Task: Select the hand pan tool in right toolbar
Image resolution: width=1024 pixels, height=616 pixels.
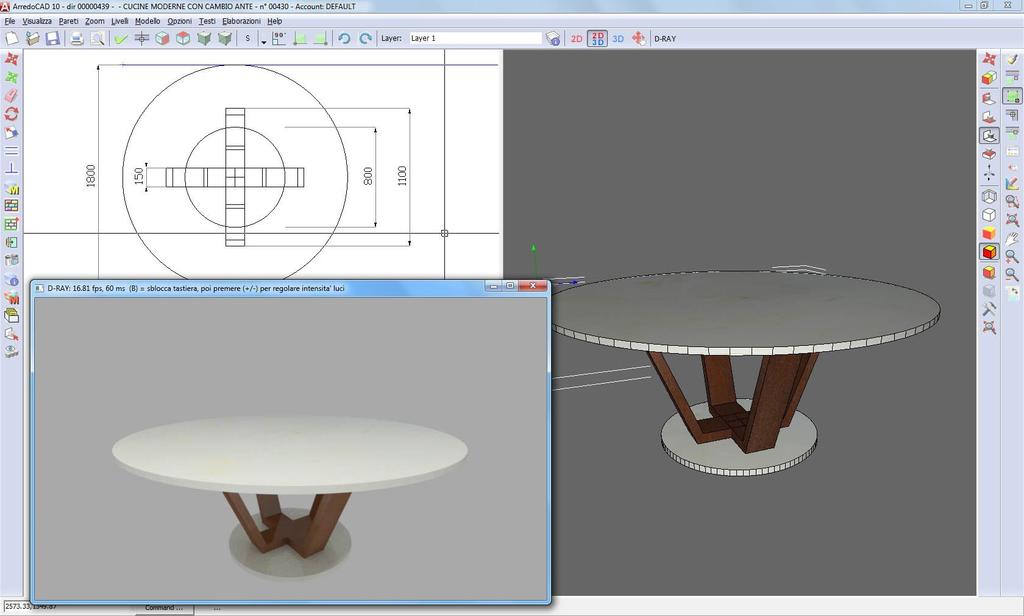Action: tap(1012, 238)
